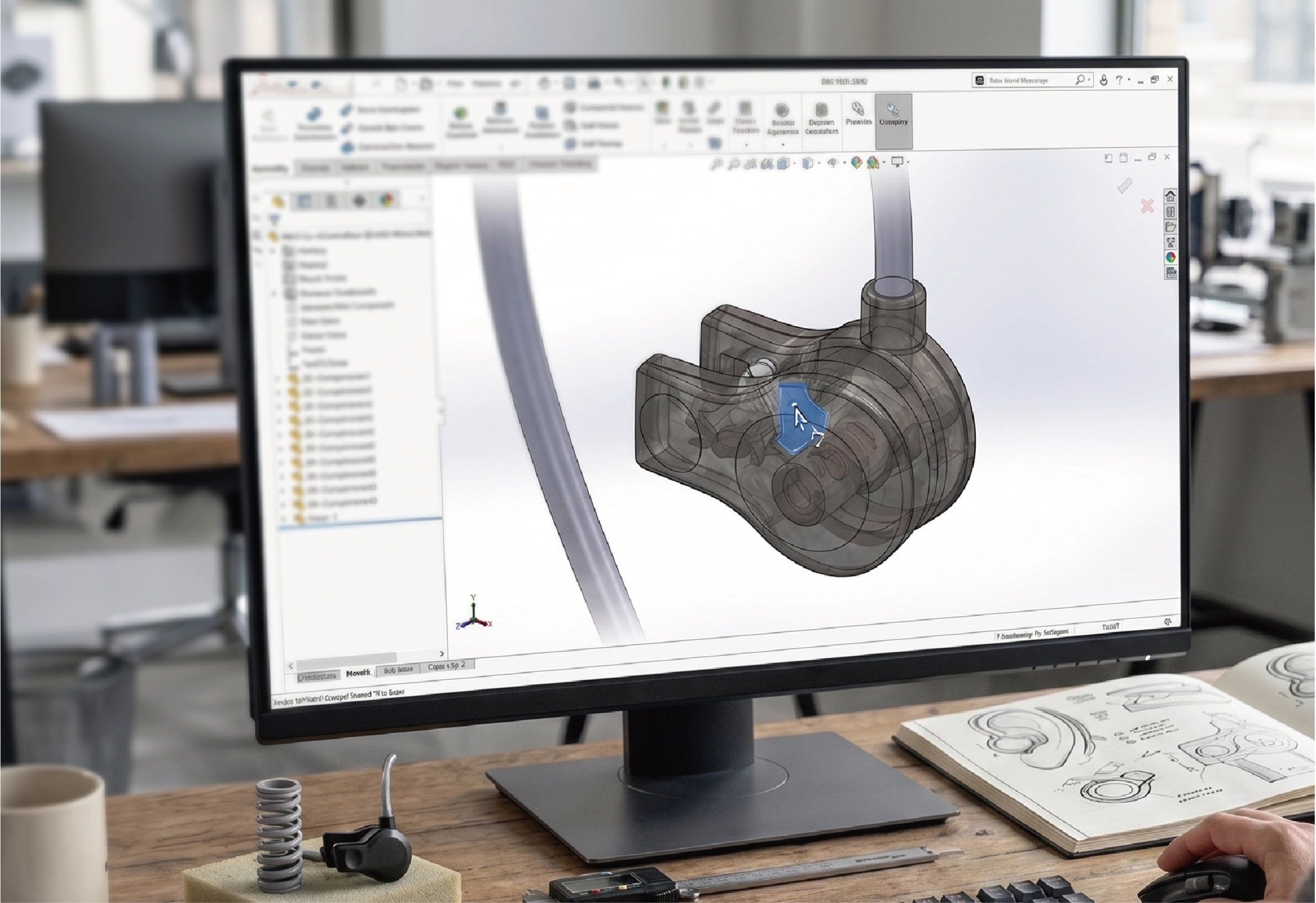Image resolution: width=1316 pixels, height=903 pixels.
Task: Click the tree panel horizontal scrollbar
Action: pos(366,661)
